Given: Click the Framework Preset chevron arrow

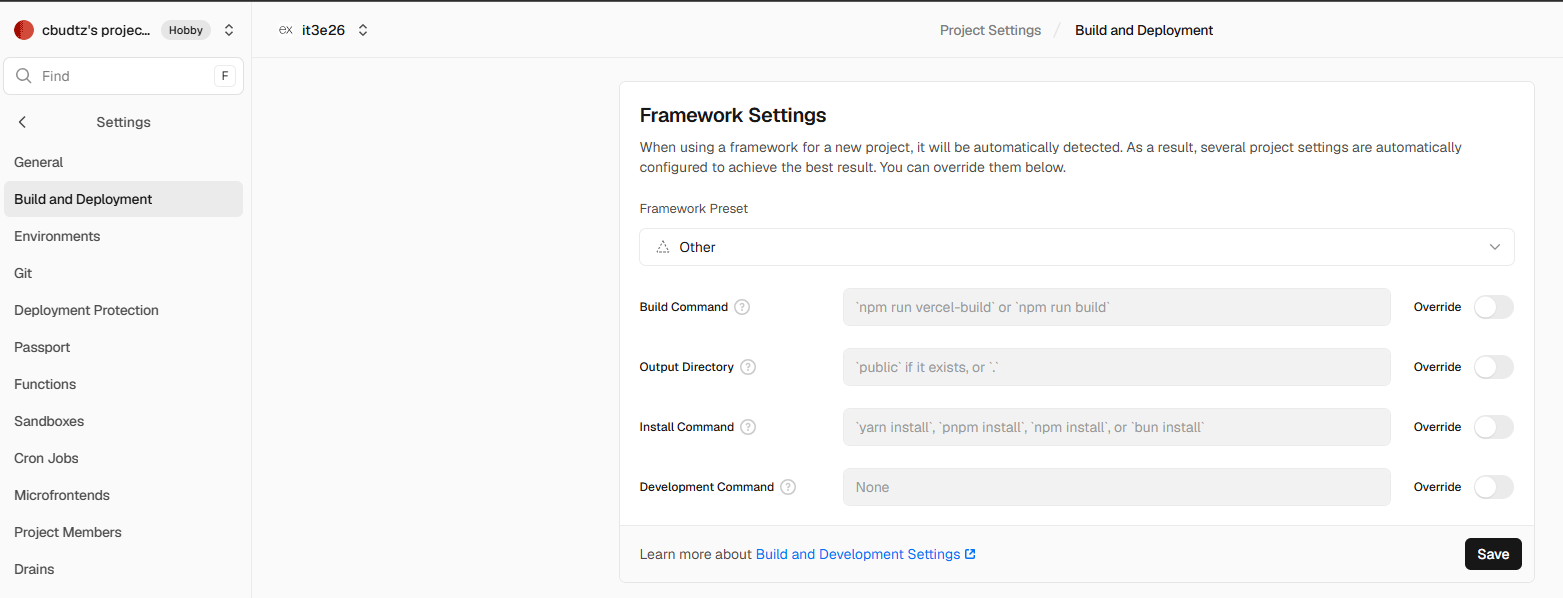Looking at the screenshot, I should point(1495,247).
